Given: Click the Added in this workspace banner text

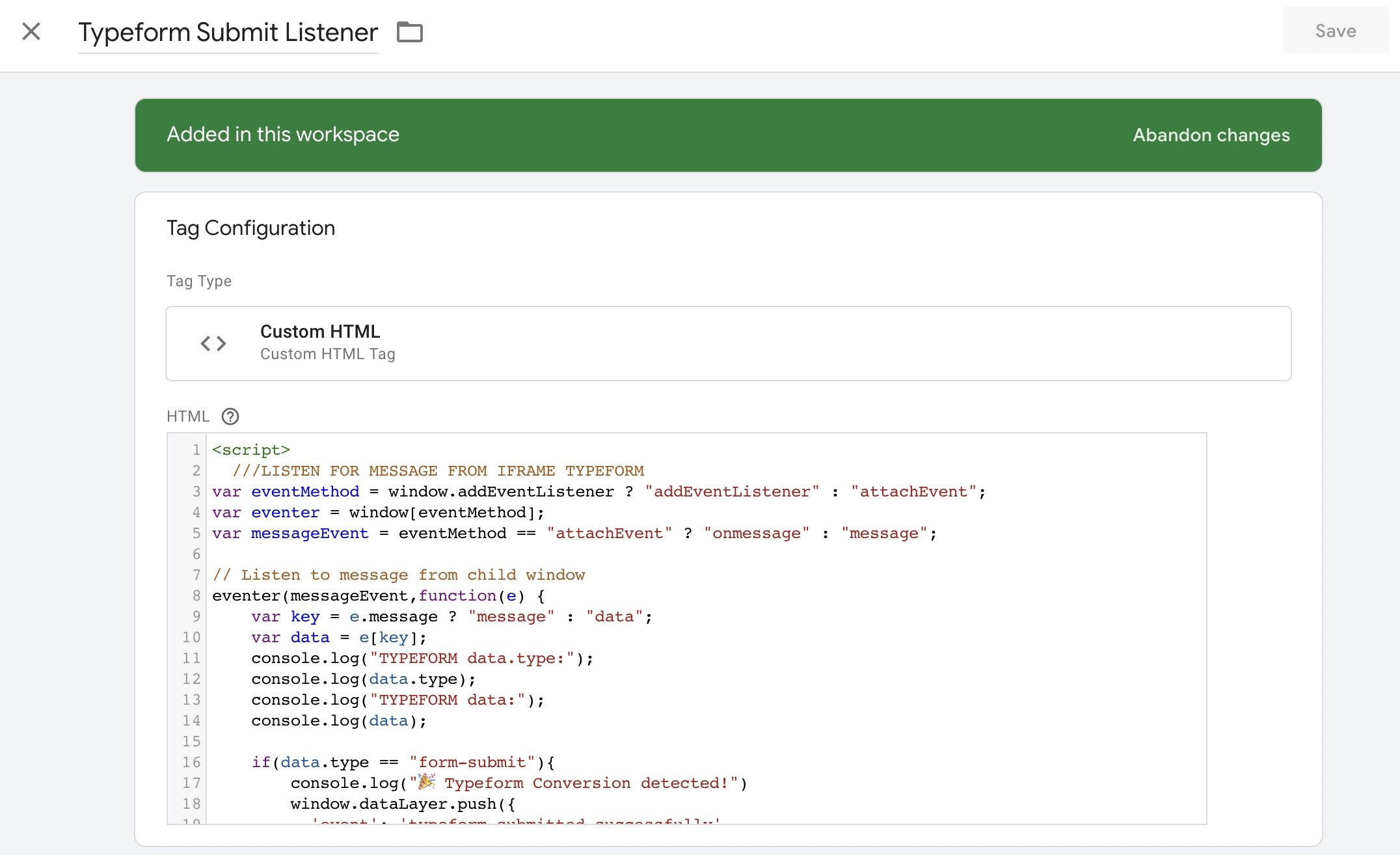Looking at the screenshot, I should click(x=283, y=134).
